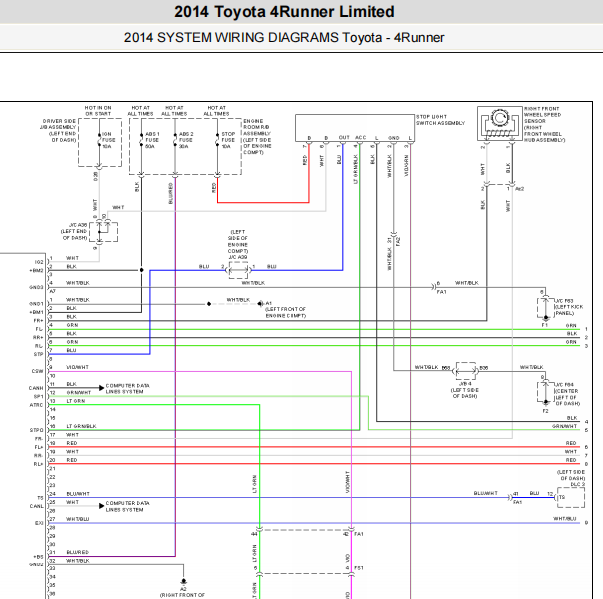Image resolution: width=603 pixels, height=599 pixels.
Task: Click the "CANL" terminal label
Action: 37,506
